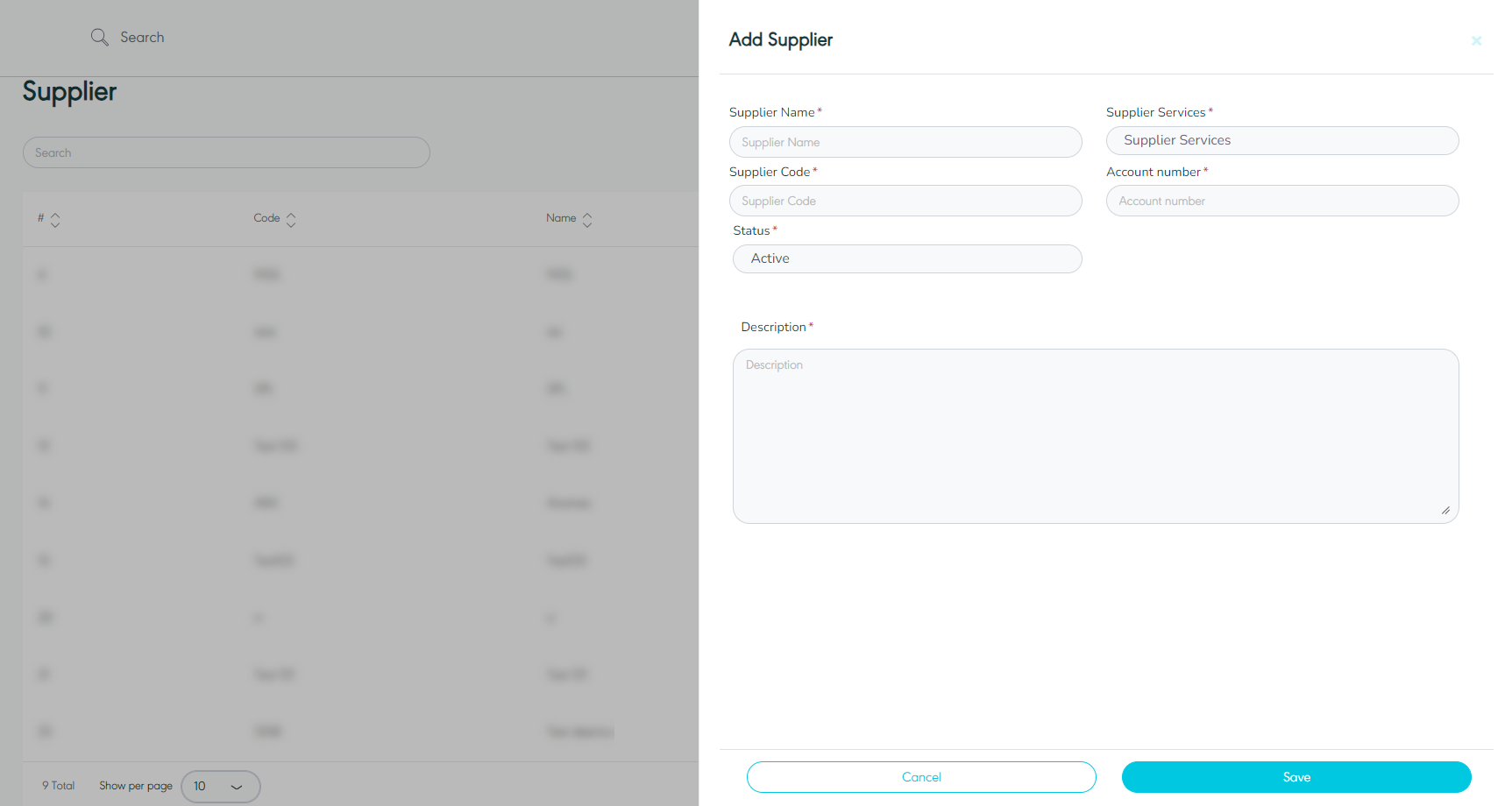The image size is (1512, 806).
Task: Click inside the Description text area
Action: [1095, 435]
